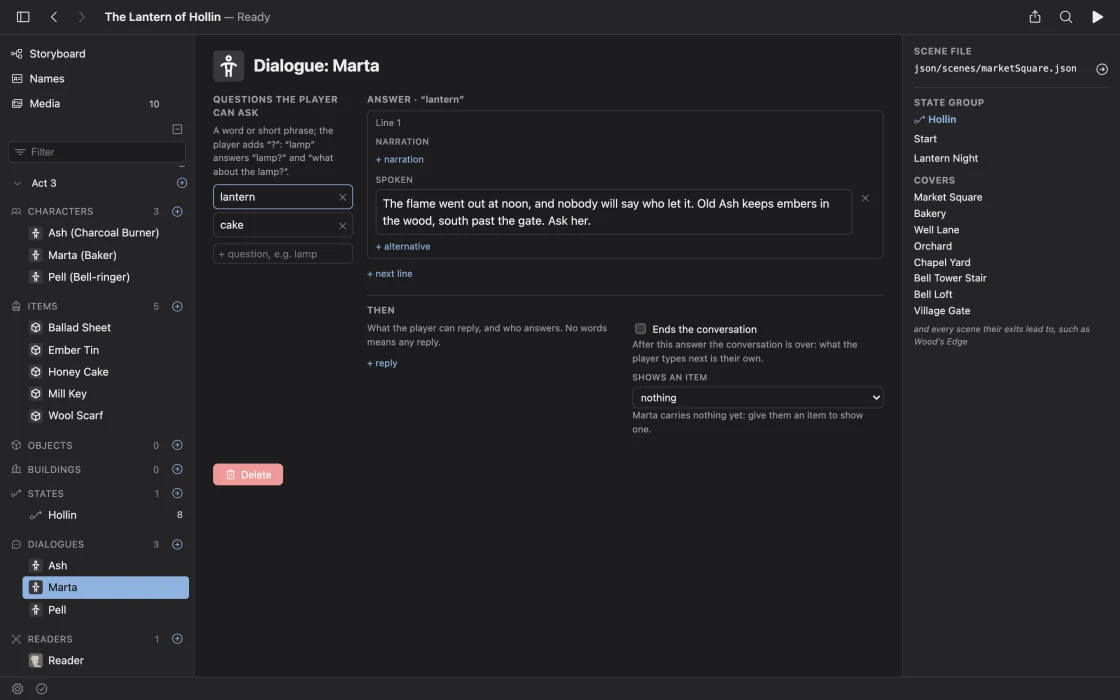
Task: Click Bakery under Covers
Action: (929, 214)
